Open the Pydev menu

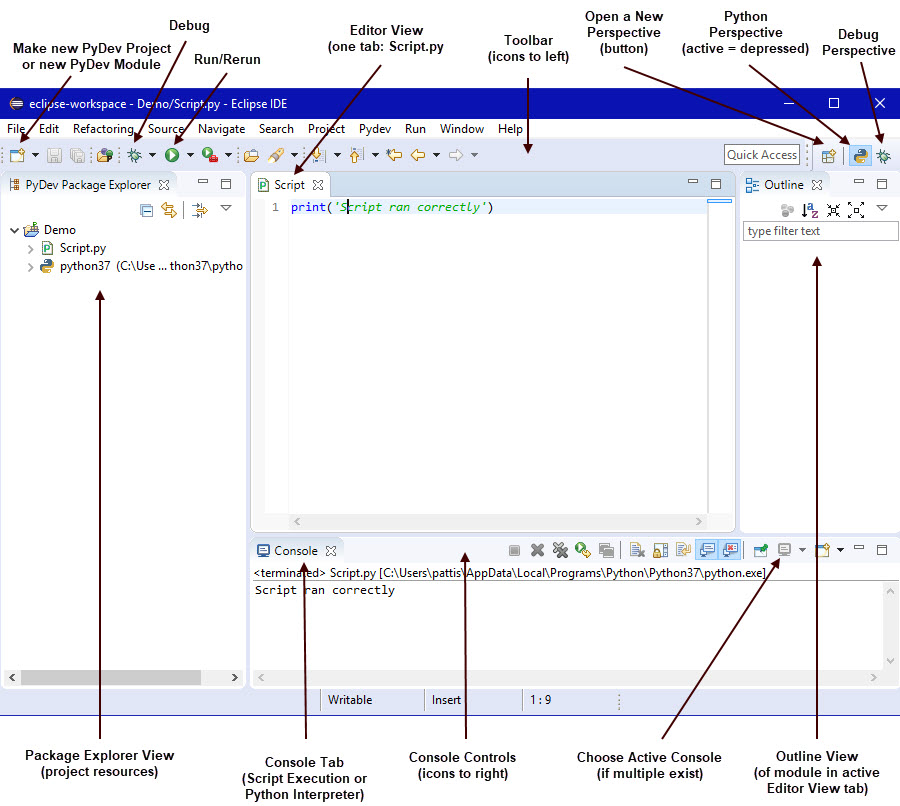375,129
